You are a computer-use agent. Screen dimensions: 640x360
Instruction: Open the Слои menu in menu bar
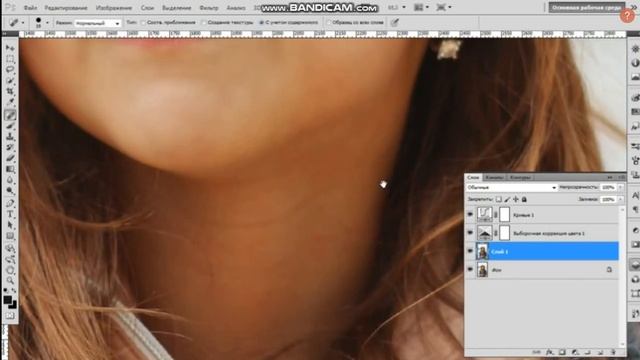pos(147,8)
